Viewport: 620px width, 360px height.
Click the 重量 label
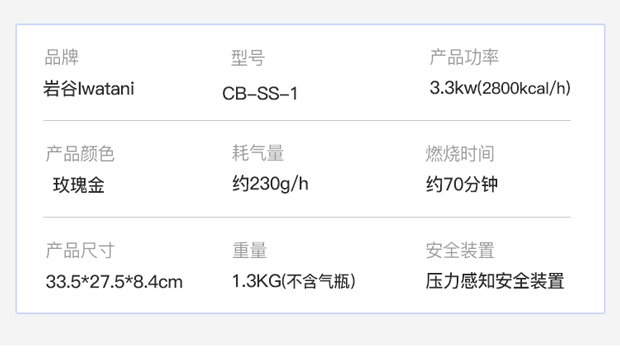250,250
